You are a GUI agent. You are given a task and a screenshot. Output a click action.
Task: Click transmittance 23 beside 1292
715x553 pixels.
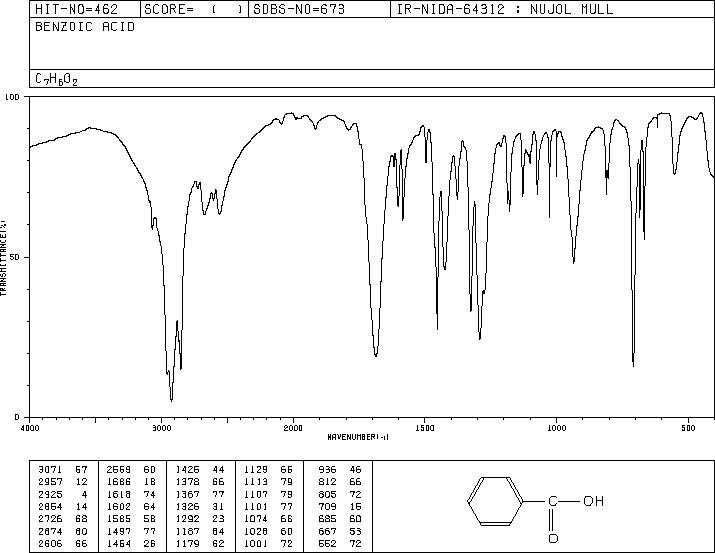218,519
